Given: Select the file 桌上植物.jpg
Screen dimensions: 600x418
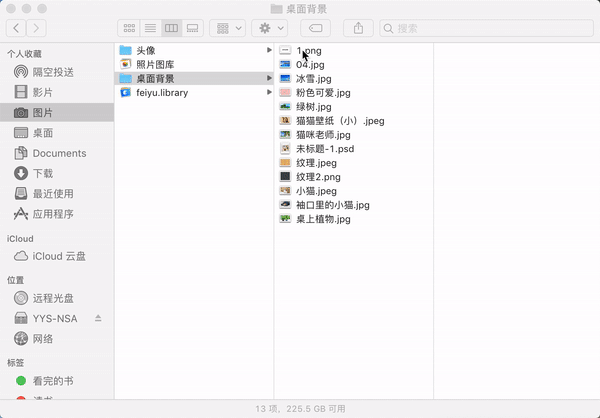Looking at the screenshot, I should [x=354, y=219].
